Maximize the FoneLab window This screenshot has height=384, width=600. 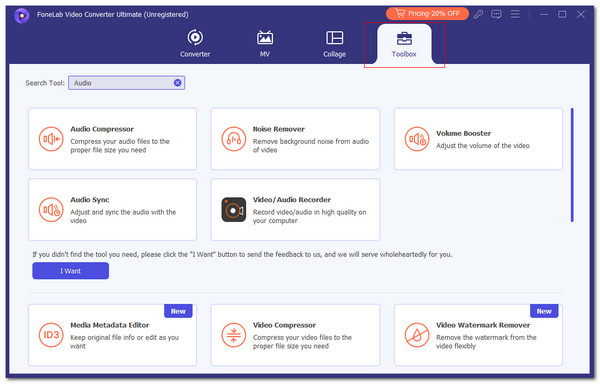[x=562, y=15]
